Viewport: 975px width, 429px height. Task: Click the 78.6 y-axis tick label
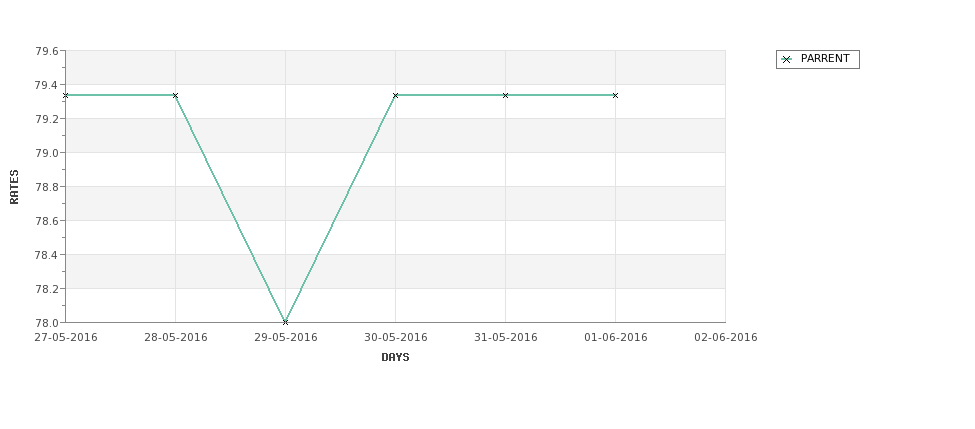[x=47, y=221]
